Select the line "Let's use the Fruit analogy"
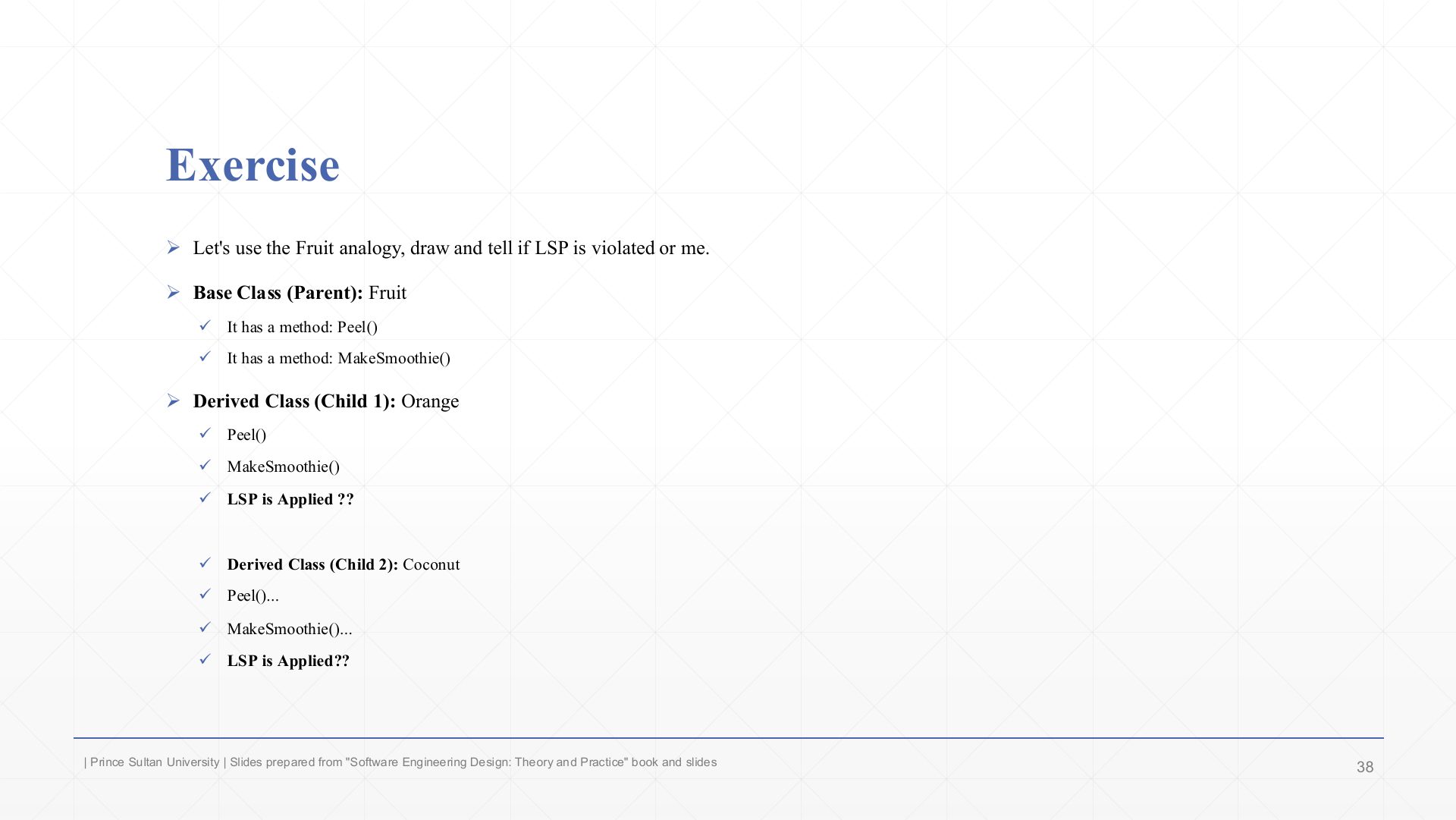The image size is (1456, 820). click(x=451, y=248)
